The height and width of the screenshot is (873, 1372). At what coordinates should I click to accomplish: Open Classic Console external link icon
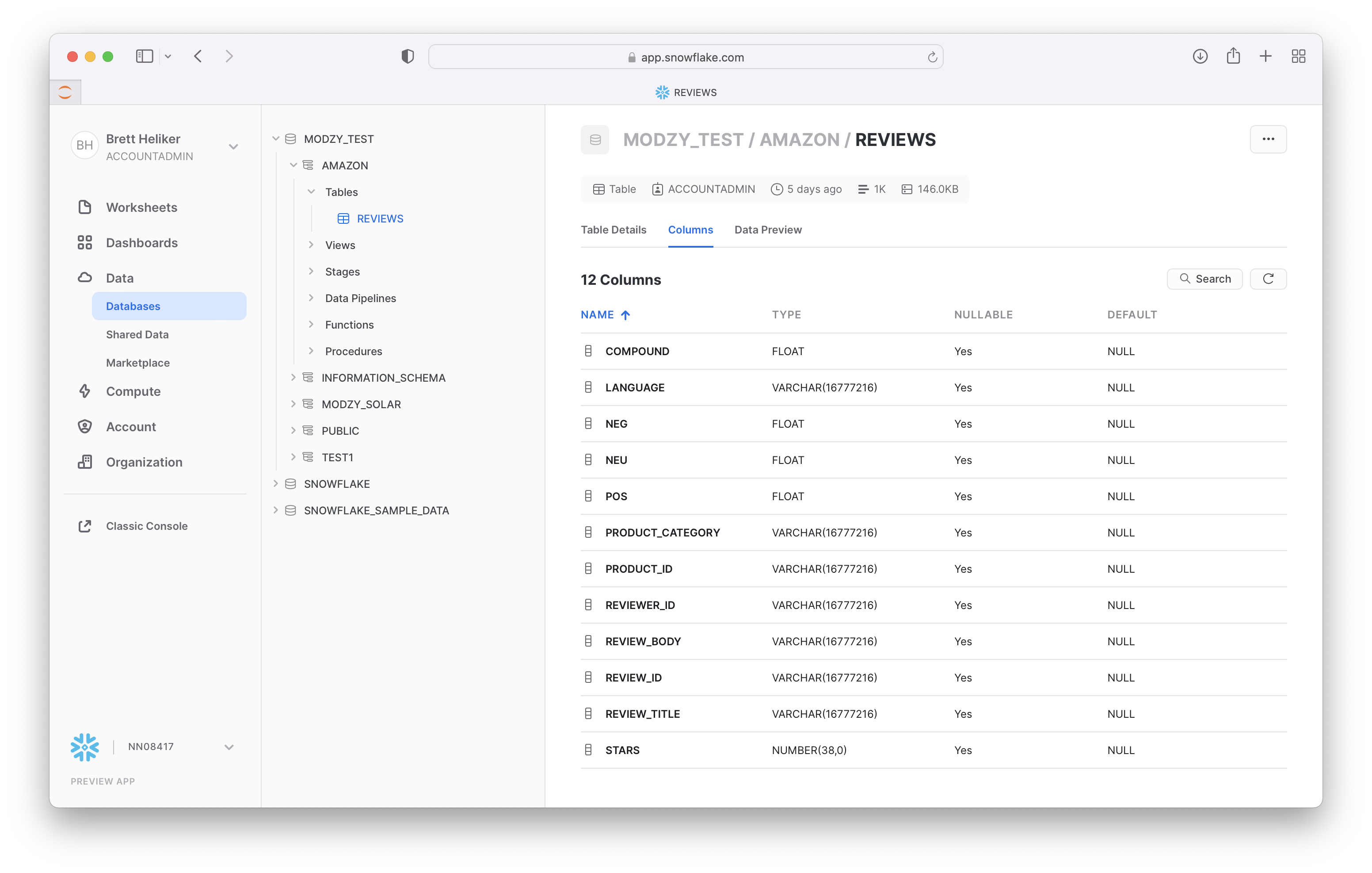85,526
